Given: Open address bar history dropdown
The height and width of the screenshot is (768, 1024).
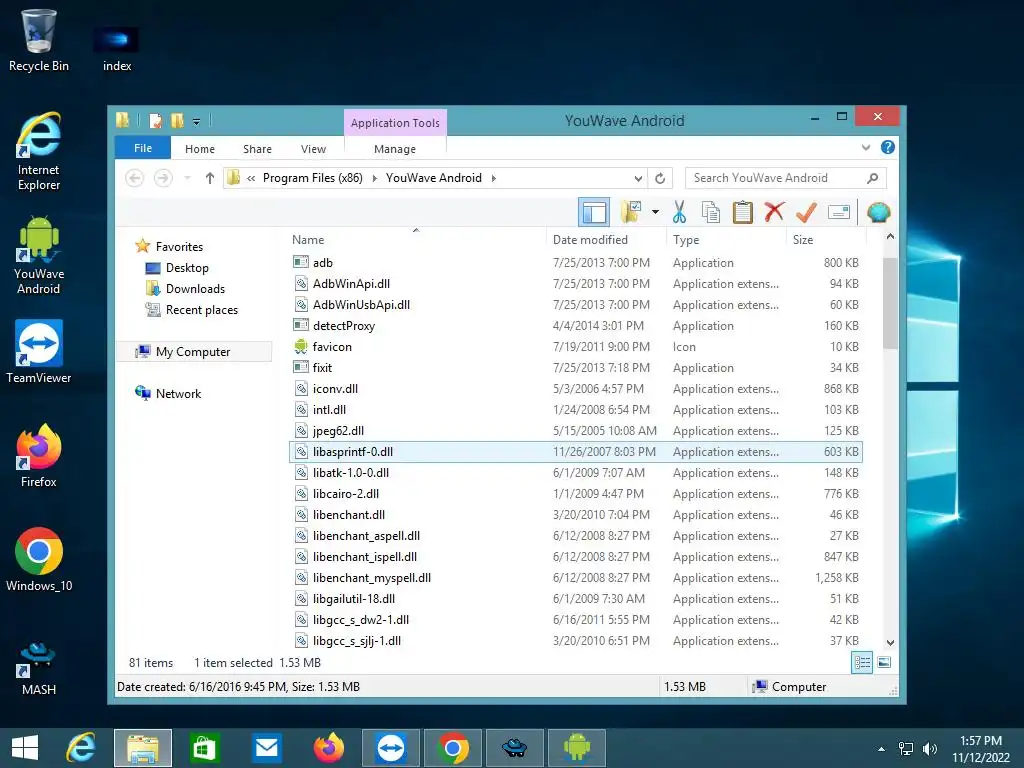Looking at the screenshot, I should pyautogui.click(x=638, y=178).
